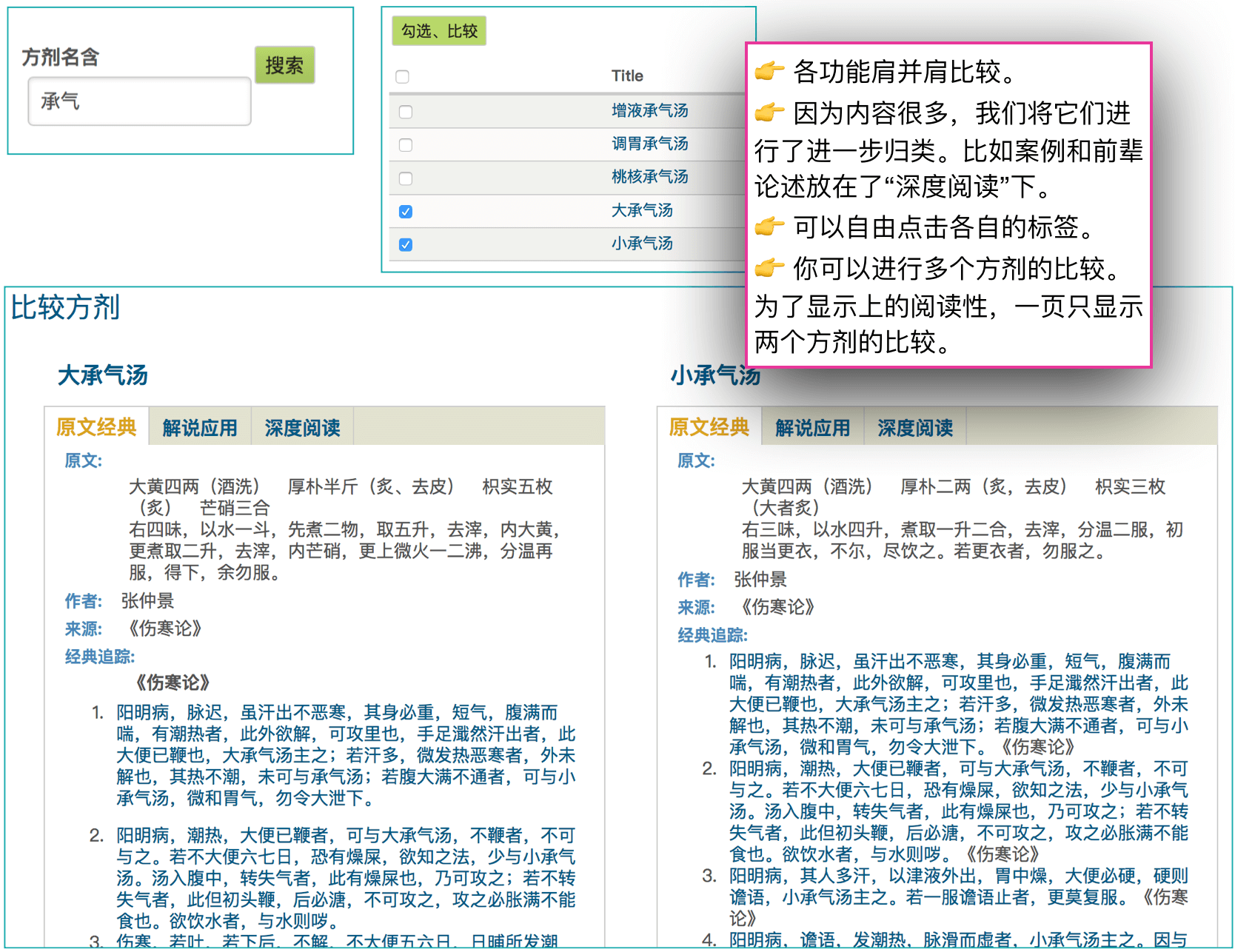Click the 方剂名含 input field containing 承气

tap(139, 101)
